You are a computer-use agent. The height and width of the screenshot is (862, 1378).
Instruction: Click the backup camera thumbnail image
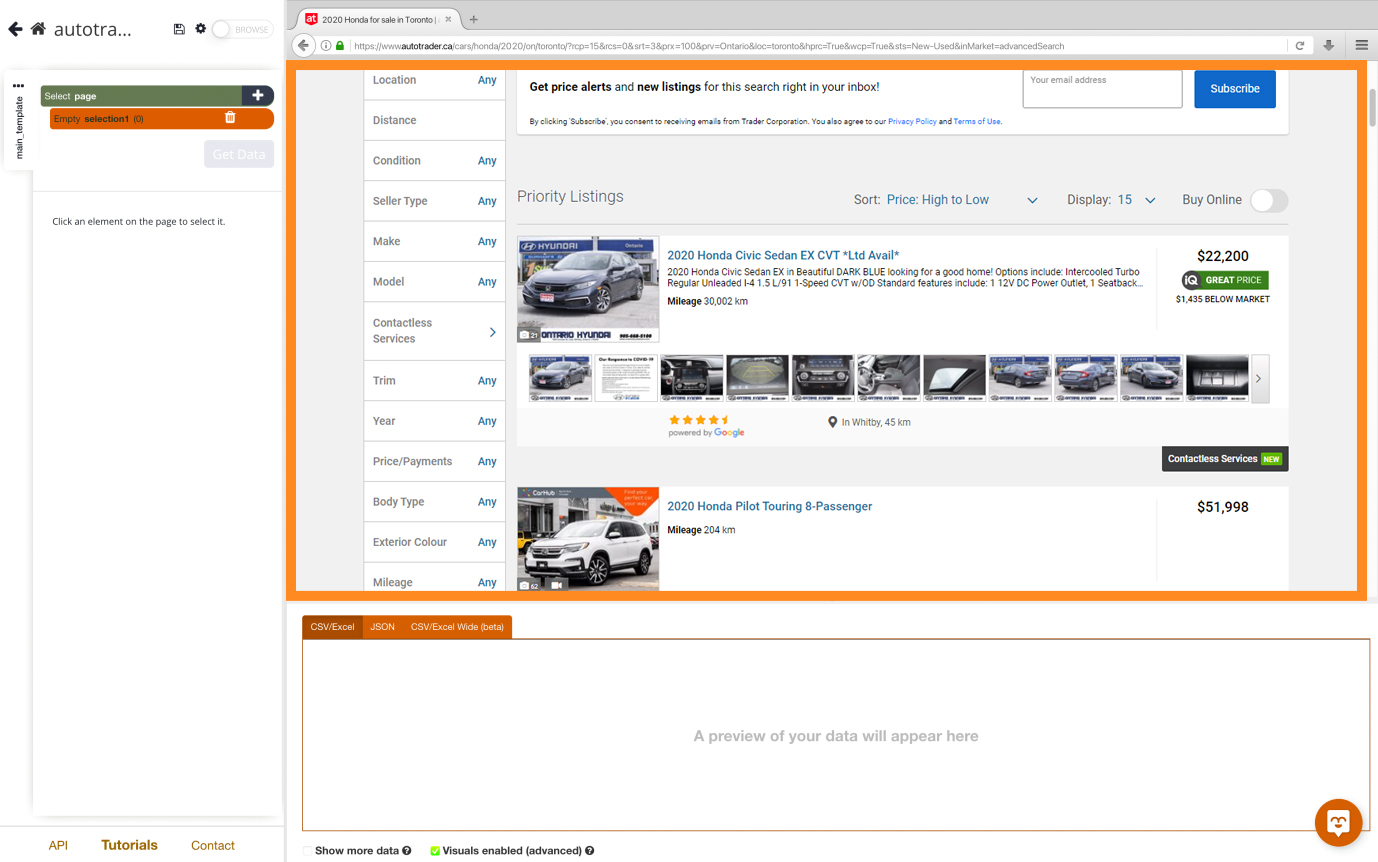tap(757, 378)
